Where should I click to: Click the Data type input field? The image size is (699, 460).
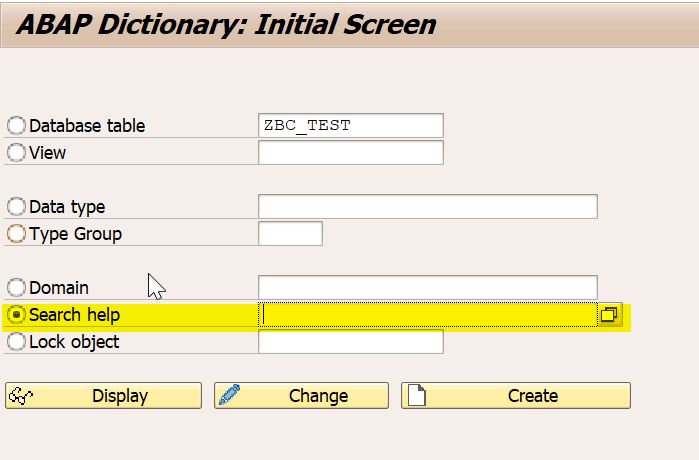(428, 207)
